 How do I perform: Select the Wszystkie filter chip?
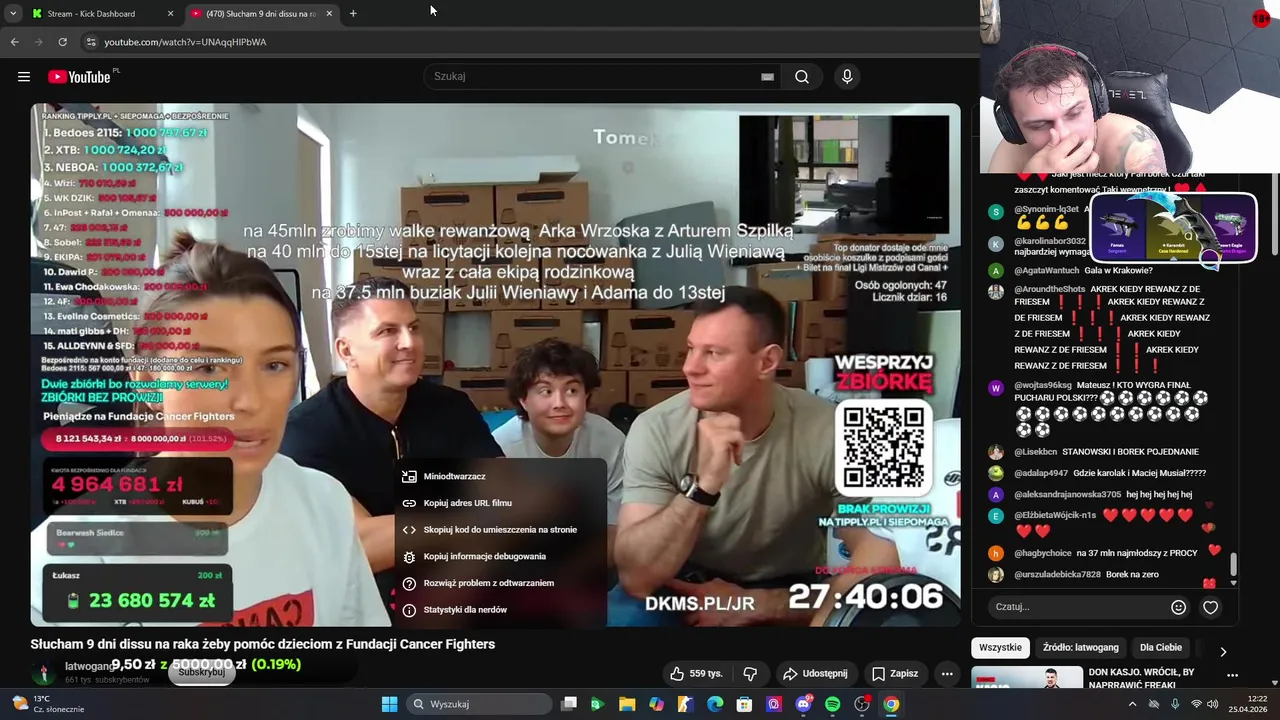1000,648
